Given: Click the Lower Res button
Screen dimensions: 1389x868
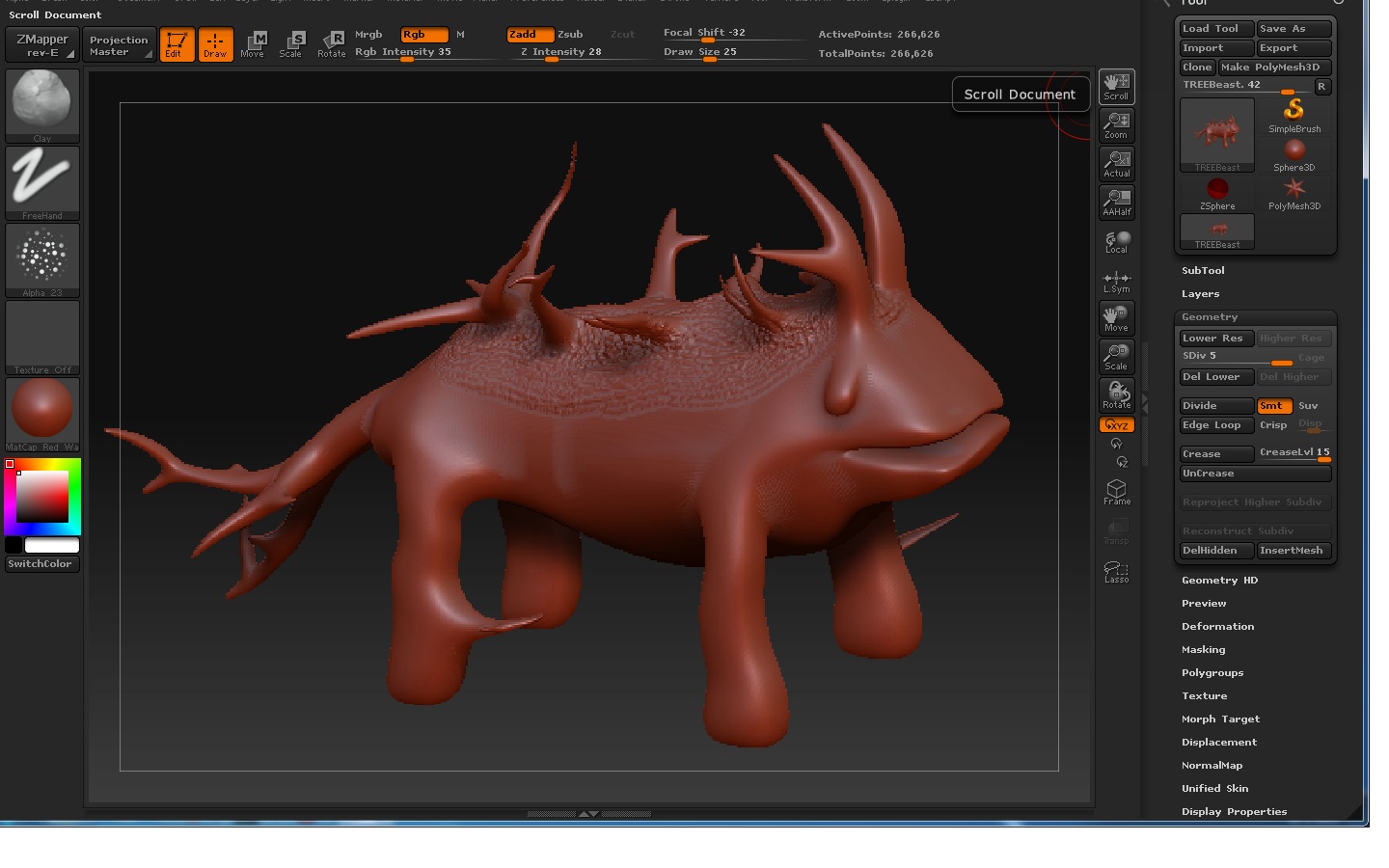Looking at the screenshot, I should tap(1217, 339).
